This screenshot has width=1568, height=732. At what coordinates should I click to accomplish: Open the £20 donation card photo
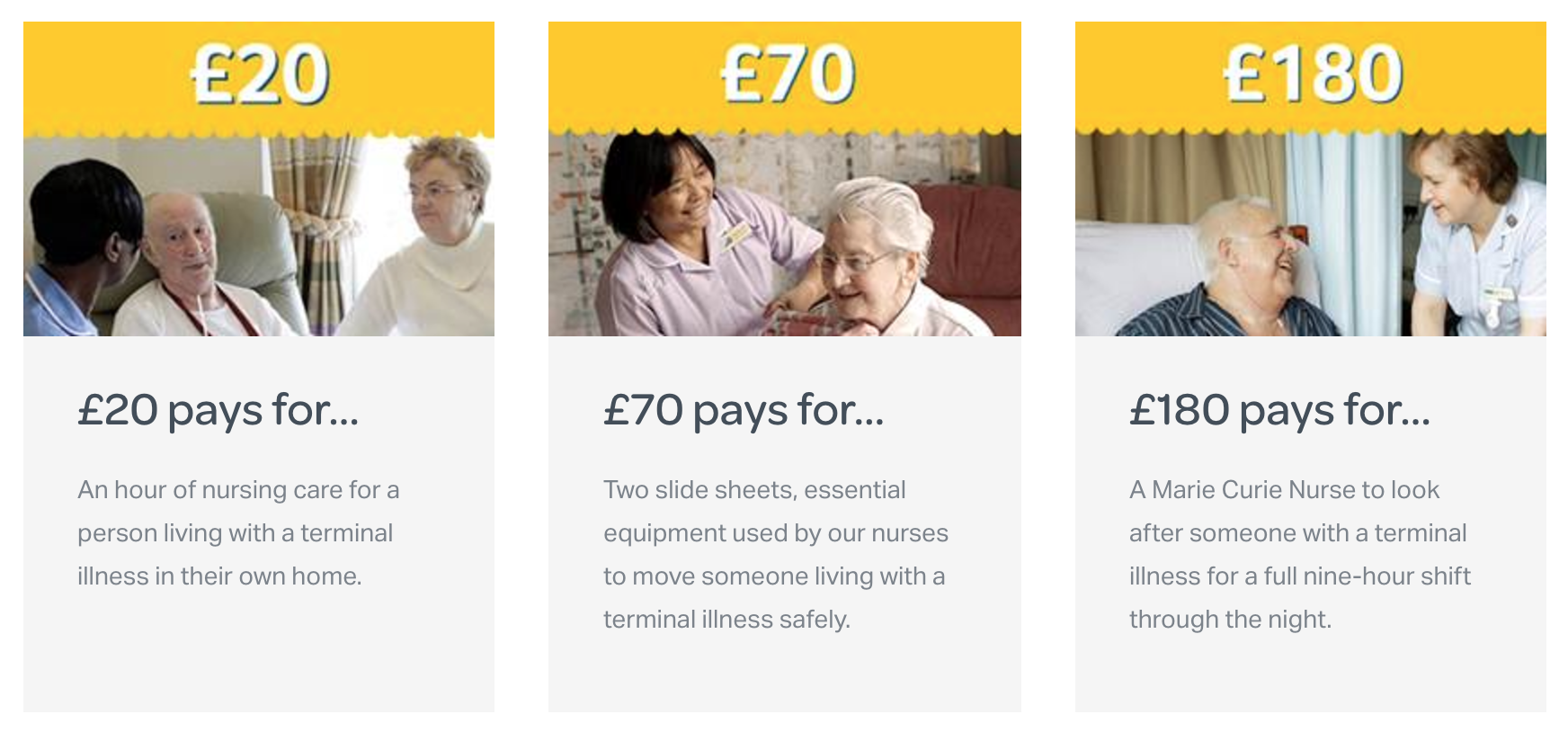(x=259, y=236)
